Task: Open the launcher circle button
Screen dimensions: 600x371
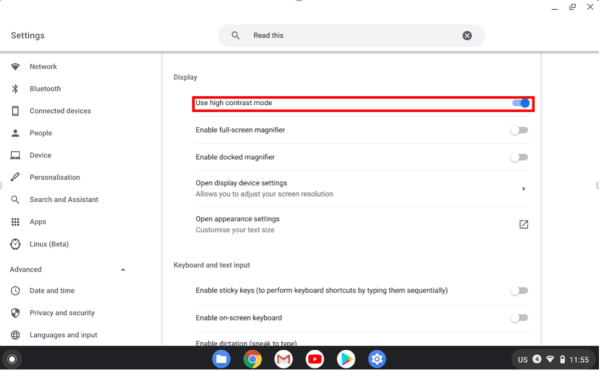Action: [x=12, y=359]
